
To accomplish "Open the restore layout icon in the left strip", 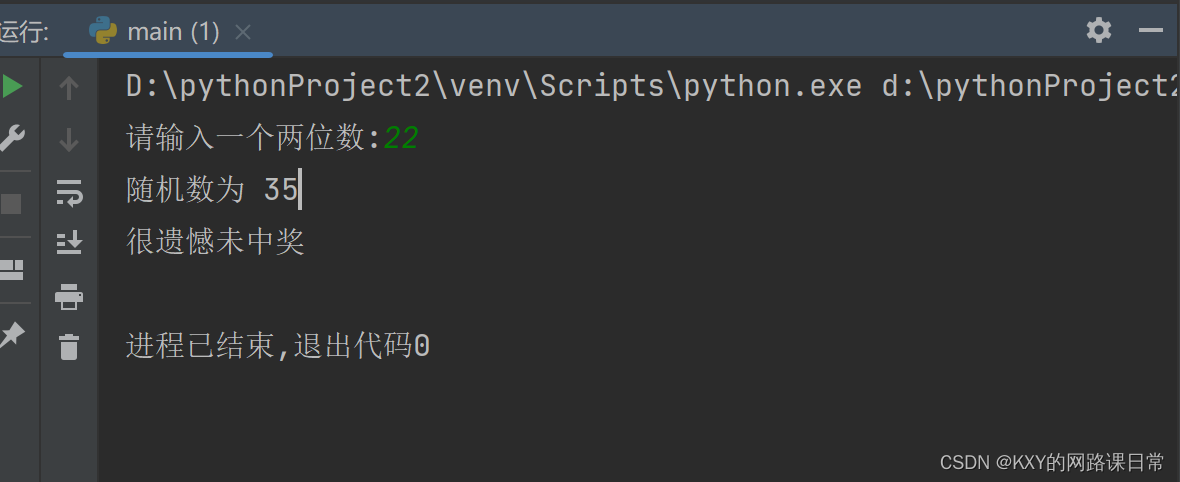I will pos(12,269).
